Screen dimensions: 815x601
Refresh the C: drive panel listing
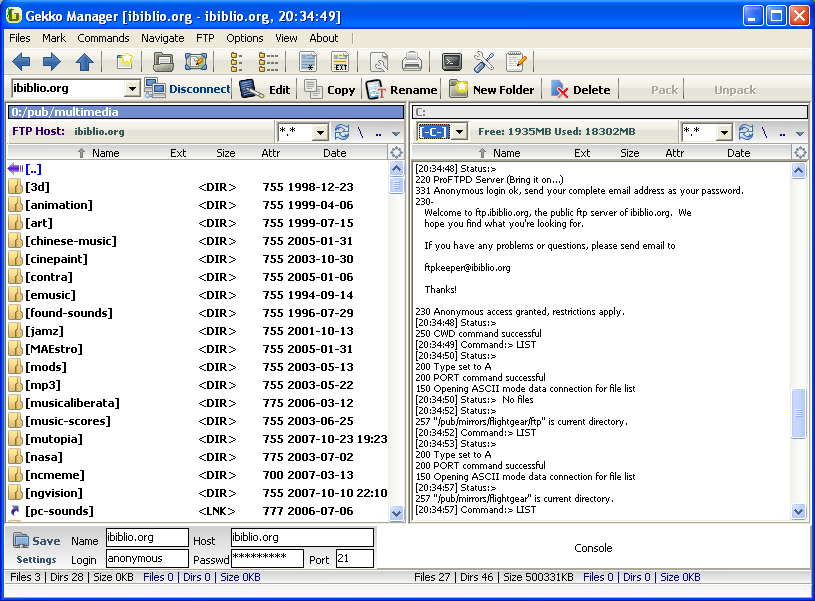click(746, 132)
